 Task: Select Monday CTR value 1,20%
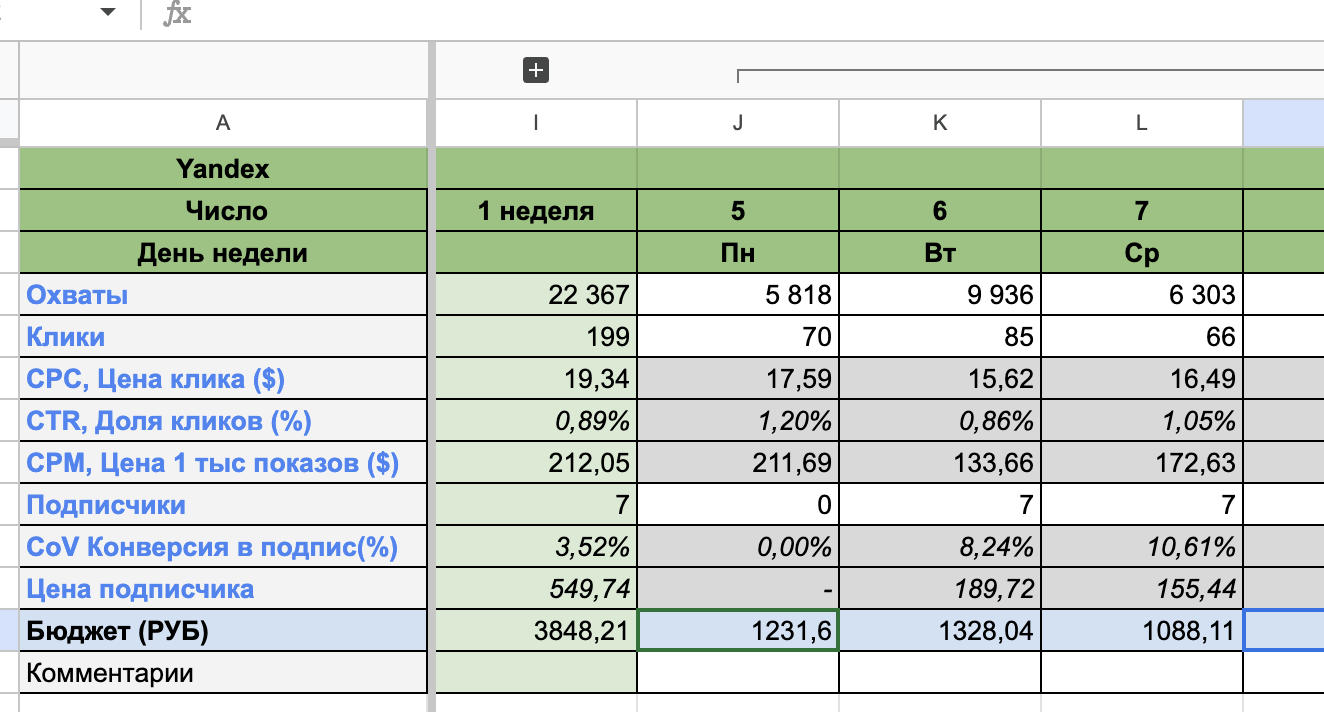[738, 421]
